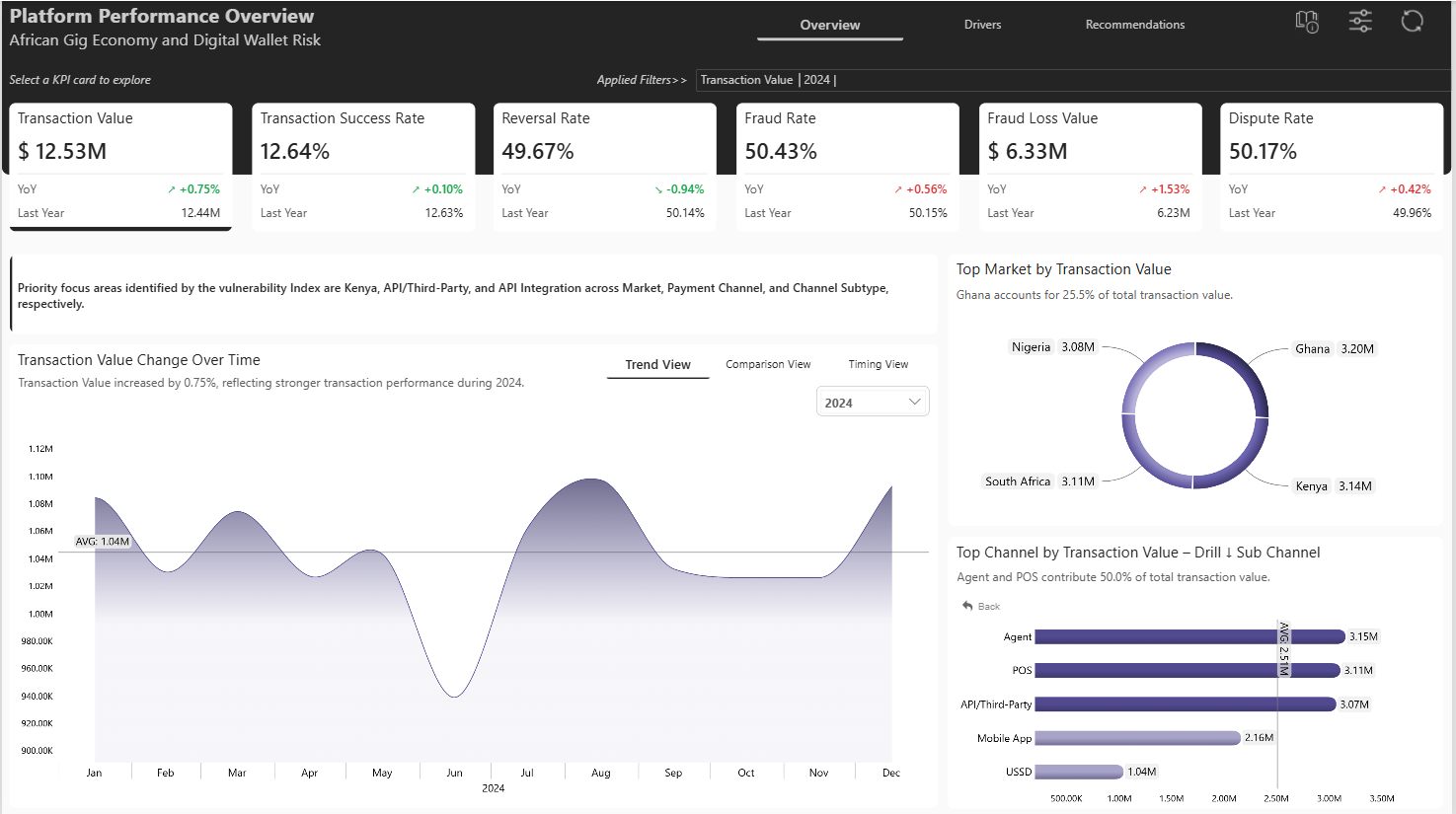Click the '3.08M' value beside Nigeria
The width and height of the screenshot is (1456, 814).
(x=1078, y=347)
